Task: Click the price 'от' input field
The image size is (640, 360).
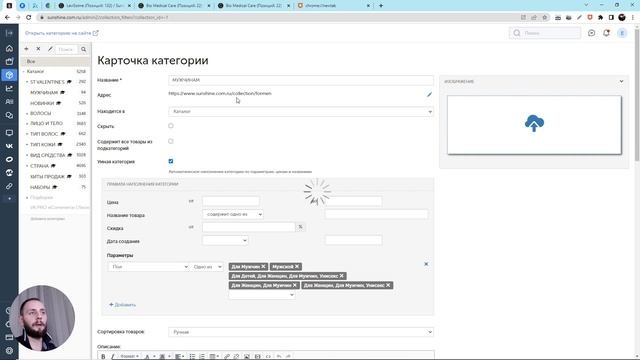Action: click(231, 201)
